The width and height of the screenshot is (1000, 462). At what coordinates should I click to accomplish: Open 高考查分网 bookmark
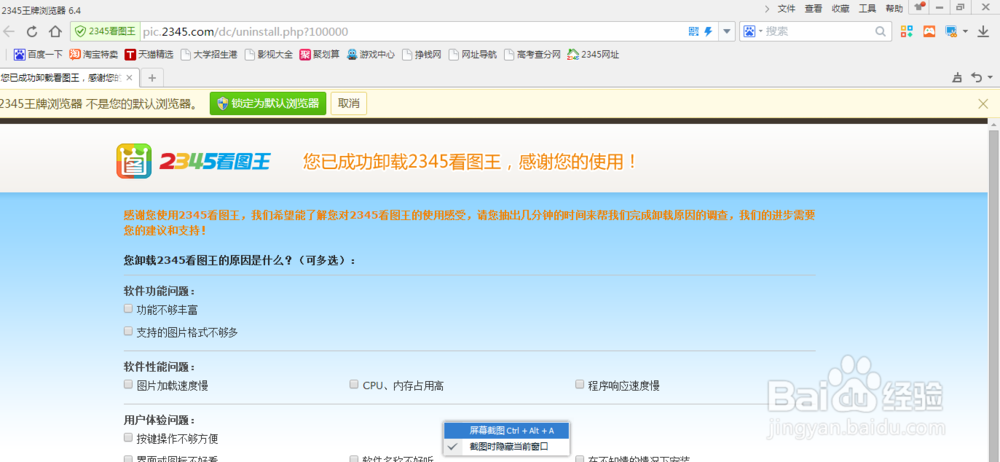click(533, 55)
